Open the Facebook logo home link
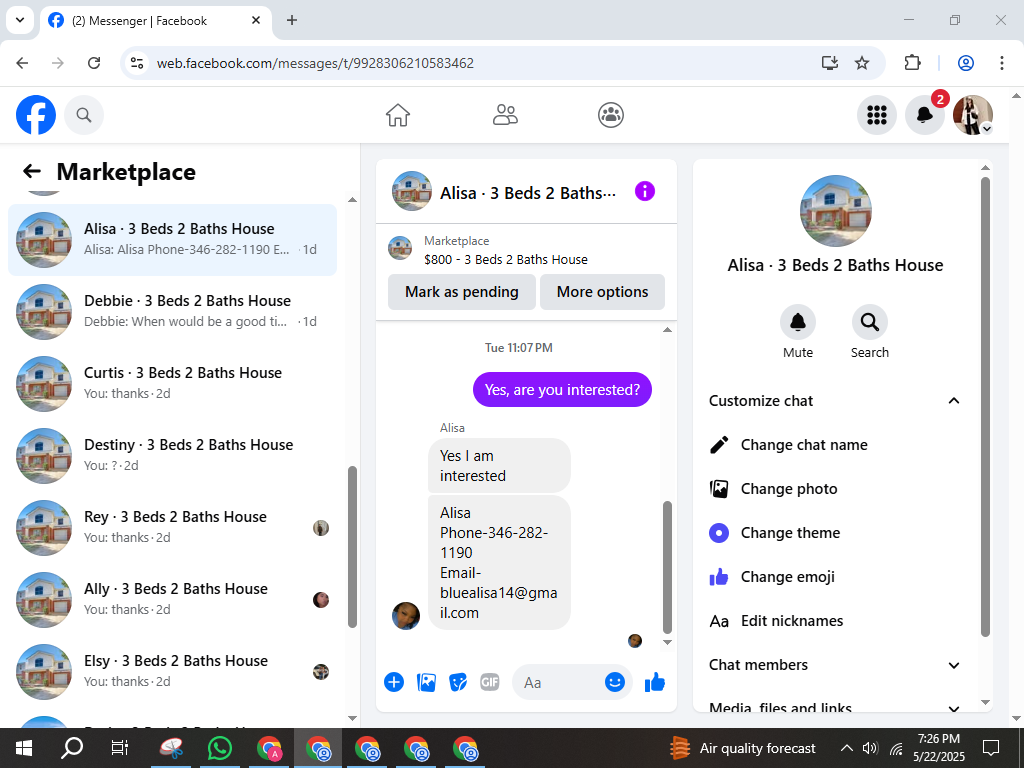Screen dimensions: 1024x768 click(x=36, y=115)
